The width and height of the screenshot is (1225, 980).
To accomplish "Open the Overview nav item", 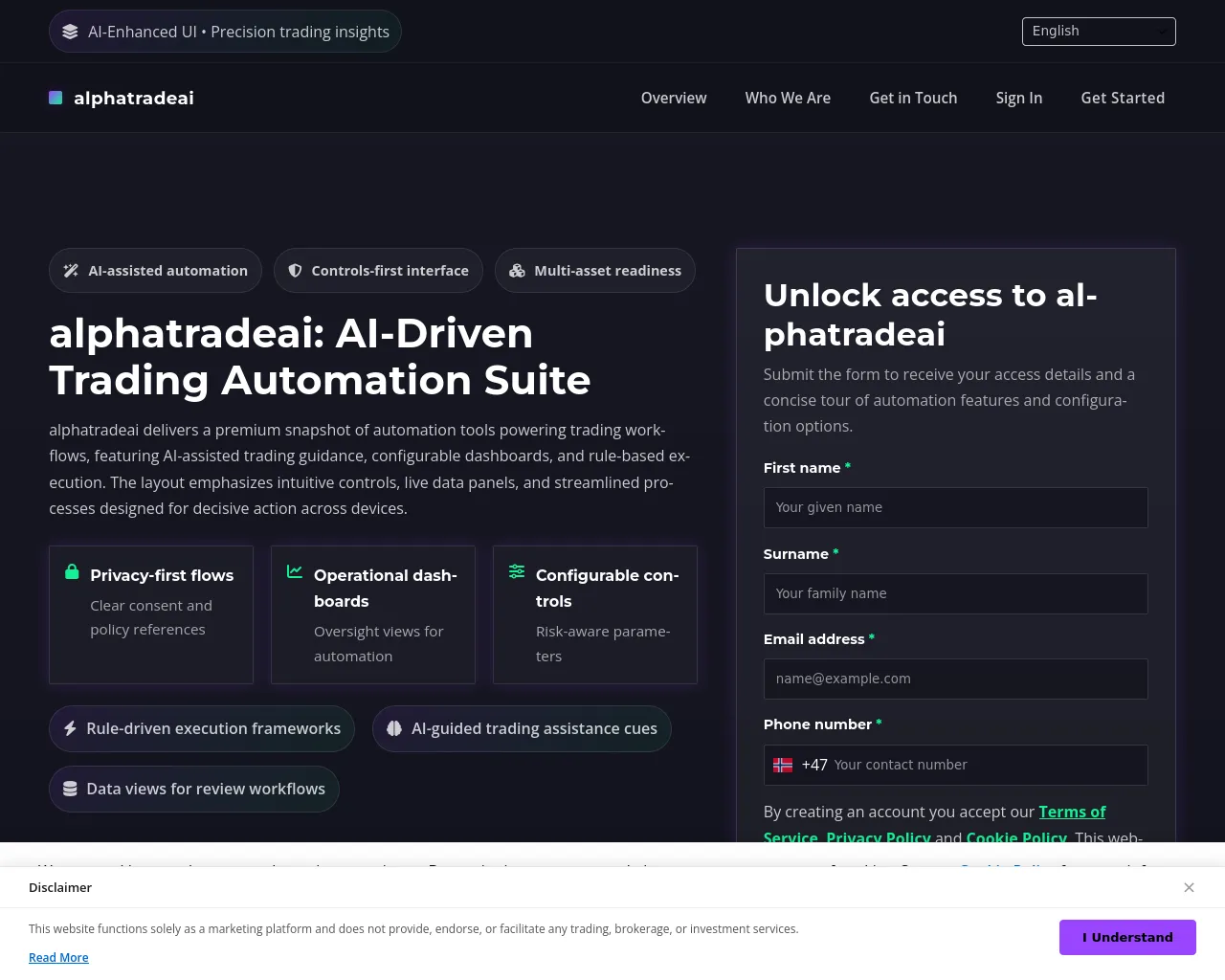I will (x=674, y=98).
